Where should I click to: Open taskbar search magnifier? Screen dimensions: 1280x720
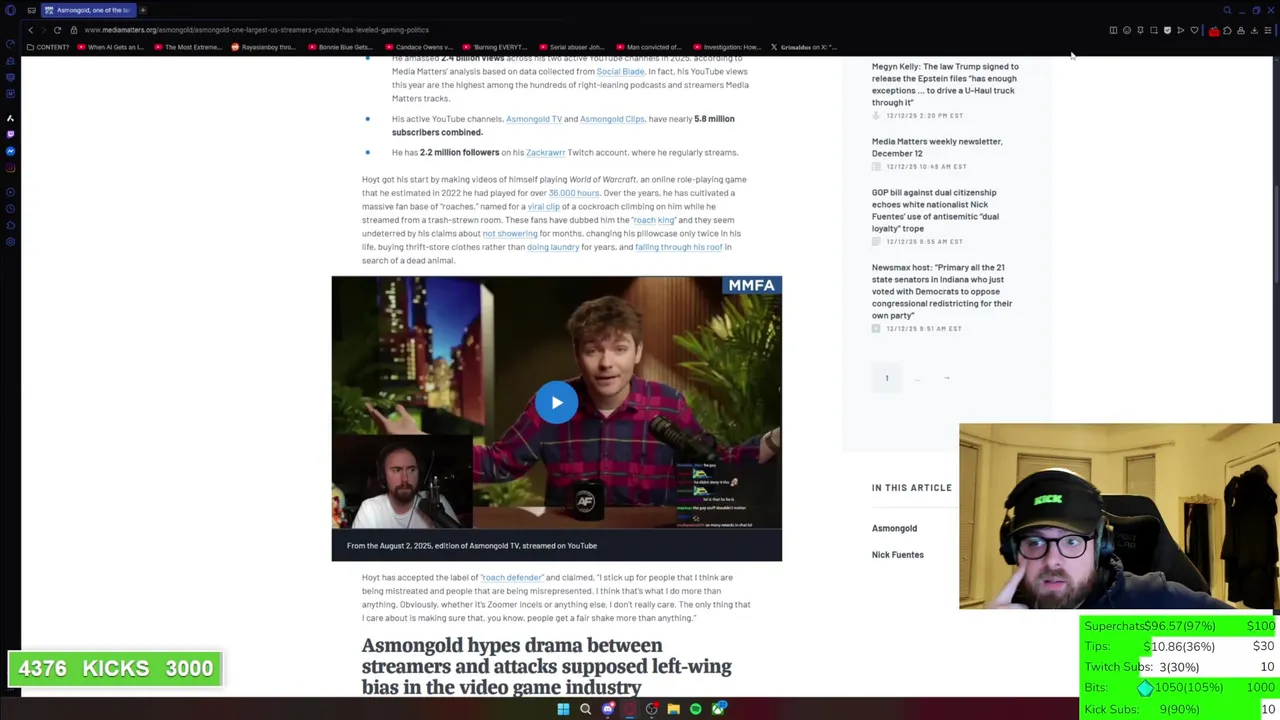[585, 709]
